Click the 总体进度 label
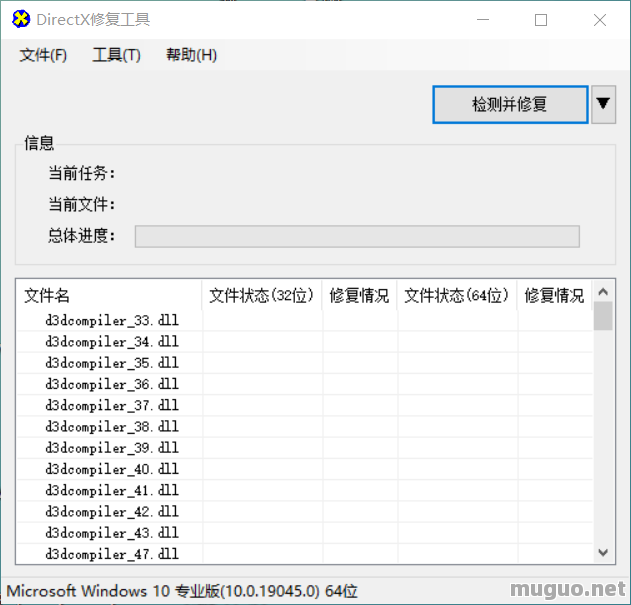The image size is (631, 605). pos(82,235)
